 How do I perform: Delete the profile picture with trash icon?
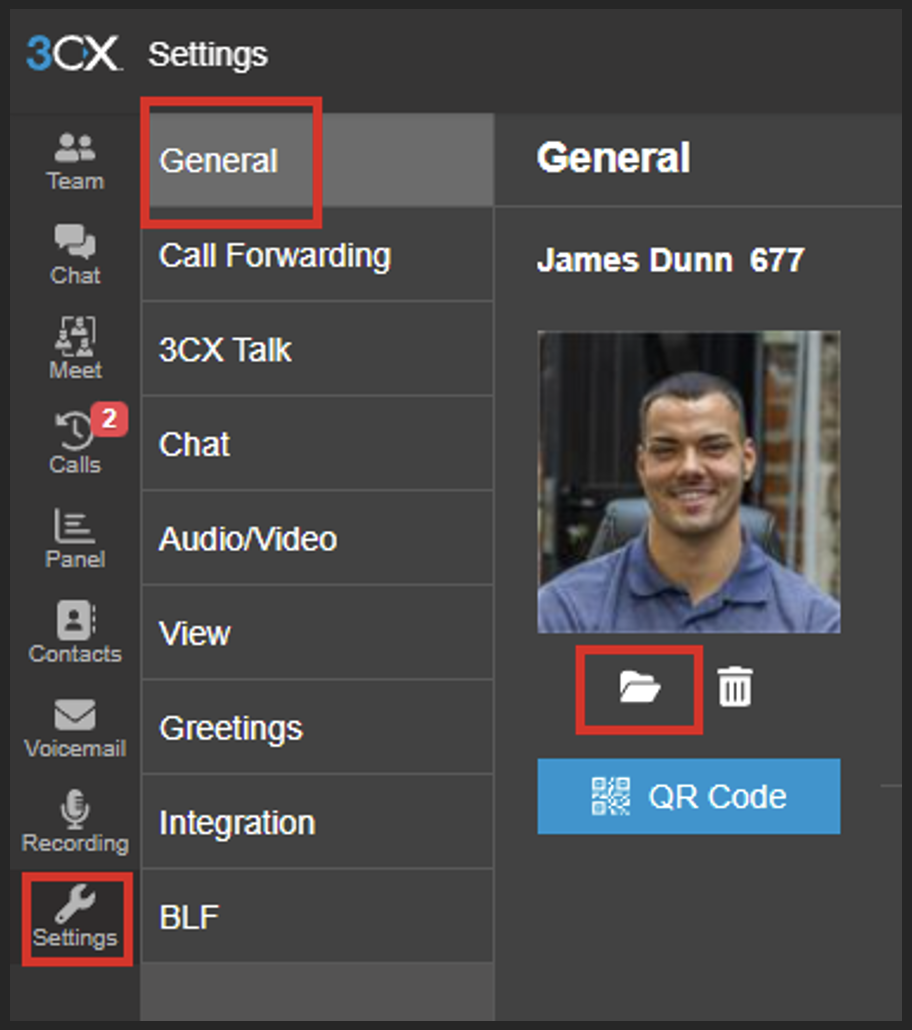(x=735, y=687)
